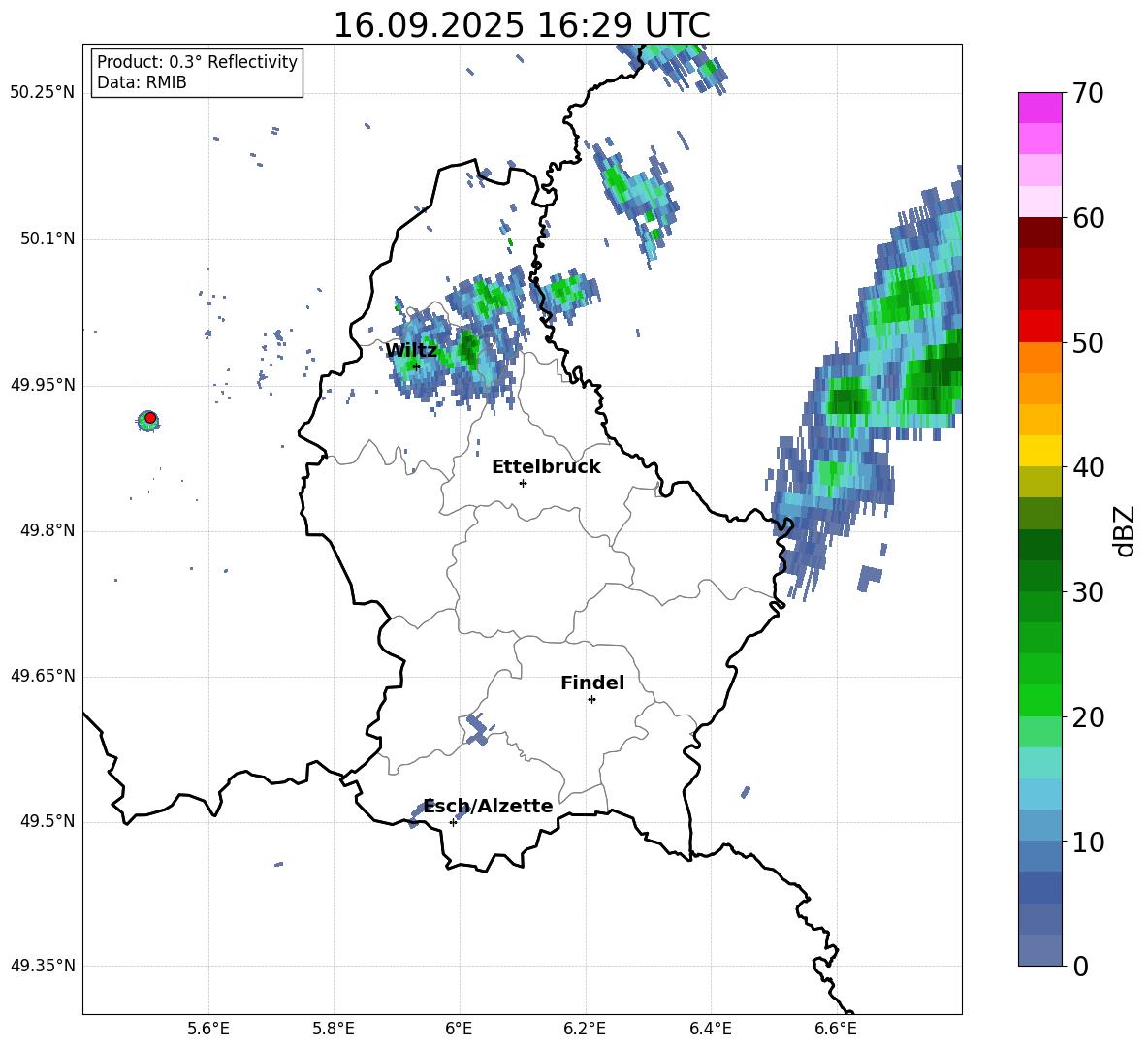The width and height of the screenshot is (1148, 1048).
Task: Click the Findel location cross marker
Action: click(x=591, y=700)
